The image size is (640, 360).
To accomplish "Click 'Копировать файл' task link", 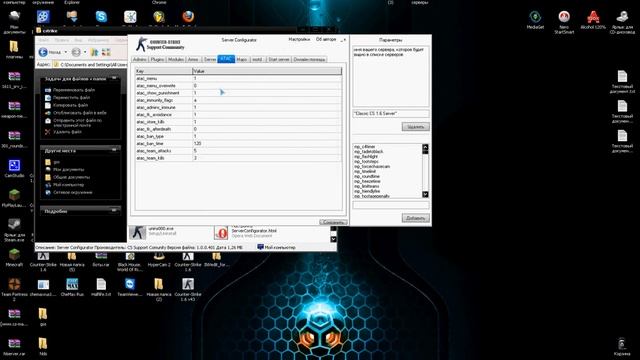I will click(70, 105).
